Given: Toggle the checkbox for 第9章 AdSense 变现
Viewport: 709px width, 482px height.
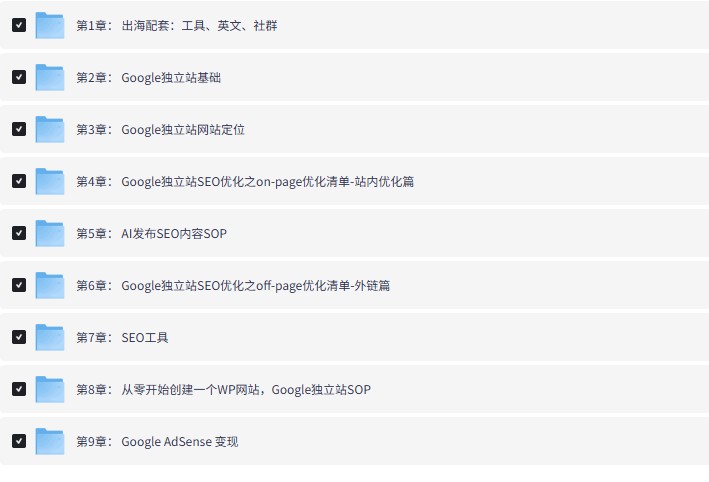Looking at the screenshot, I should [x=19, y=441].
